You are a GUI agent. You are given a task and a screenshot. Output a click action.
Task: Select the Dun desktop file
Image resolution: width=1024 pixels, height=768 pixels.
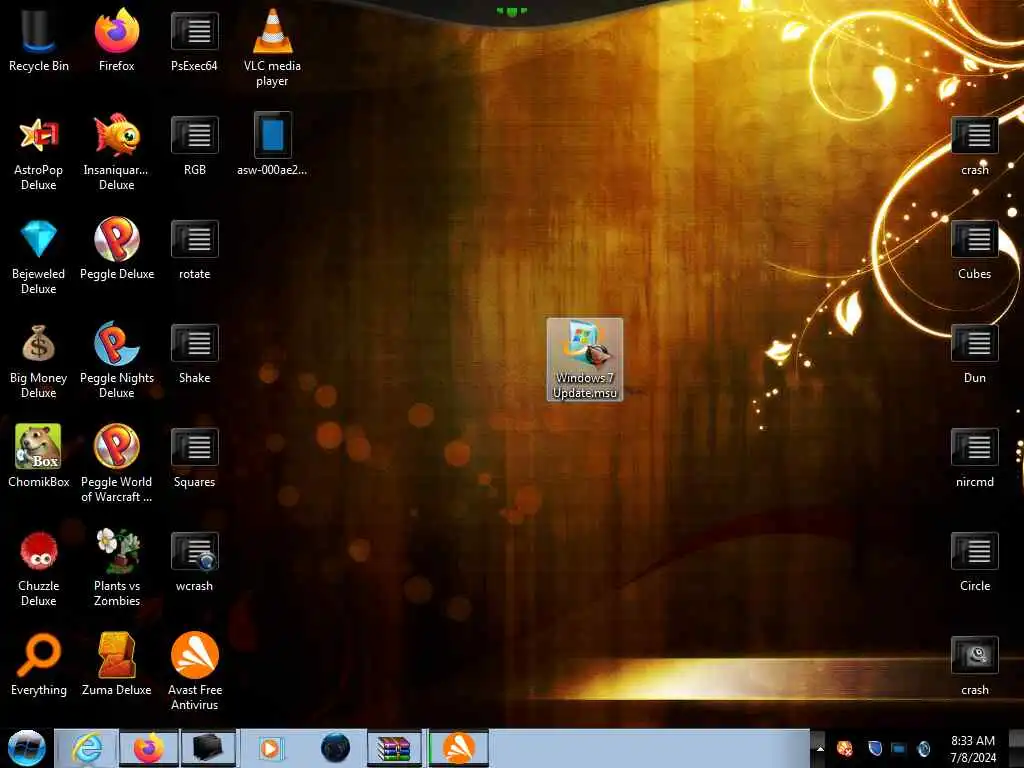[x=974, y=353]
